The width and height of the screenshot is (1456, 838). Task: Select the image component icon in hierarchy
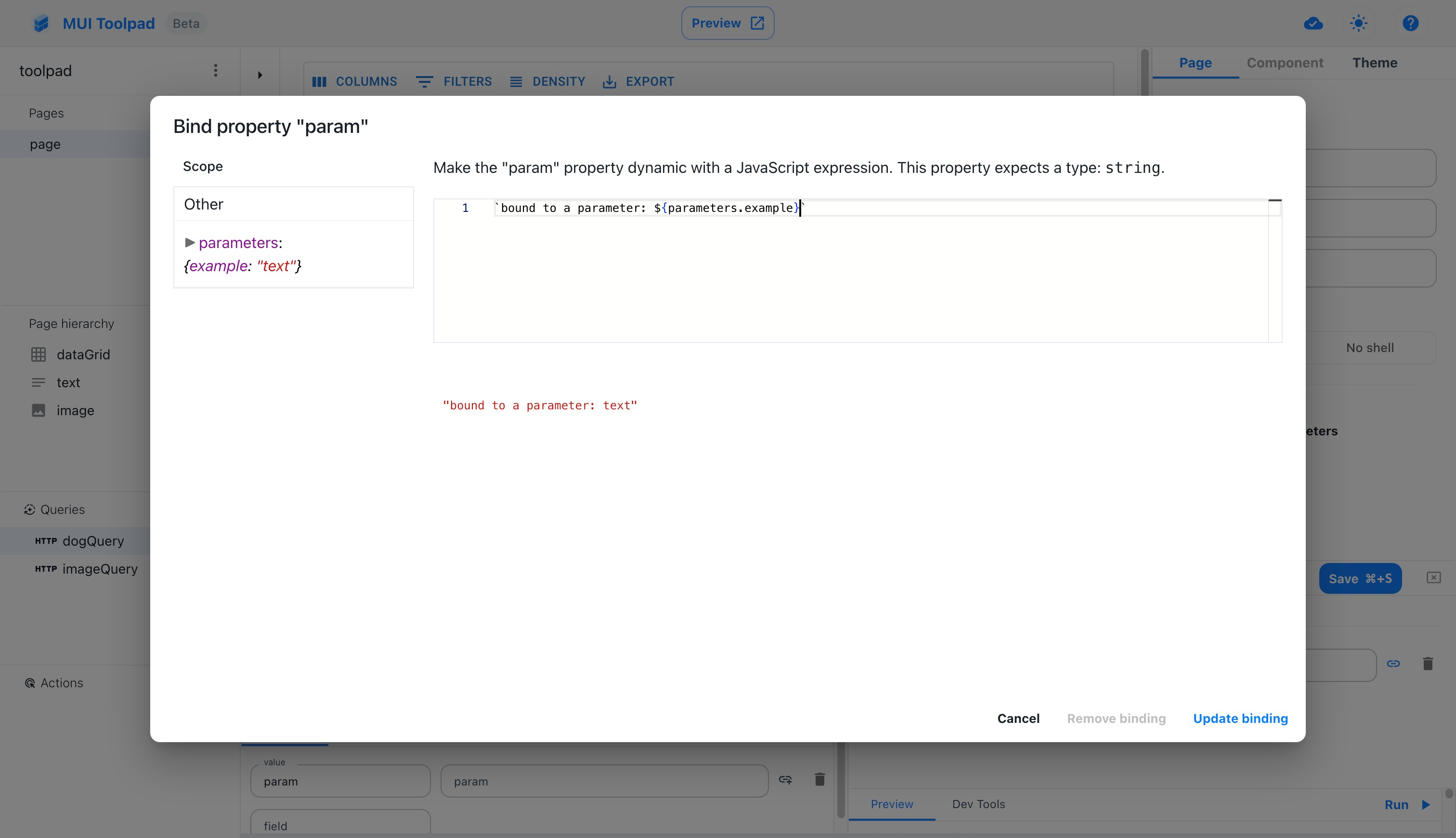tap(39, 410)
